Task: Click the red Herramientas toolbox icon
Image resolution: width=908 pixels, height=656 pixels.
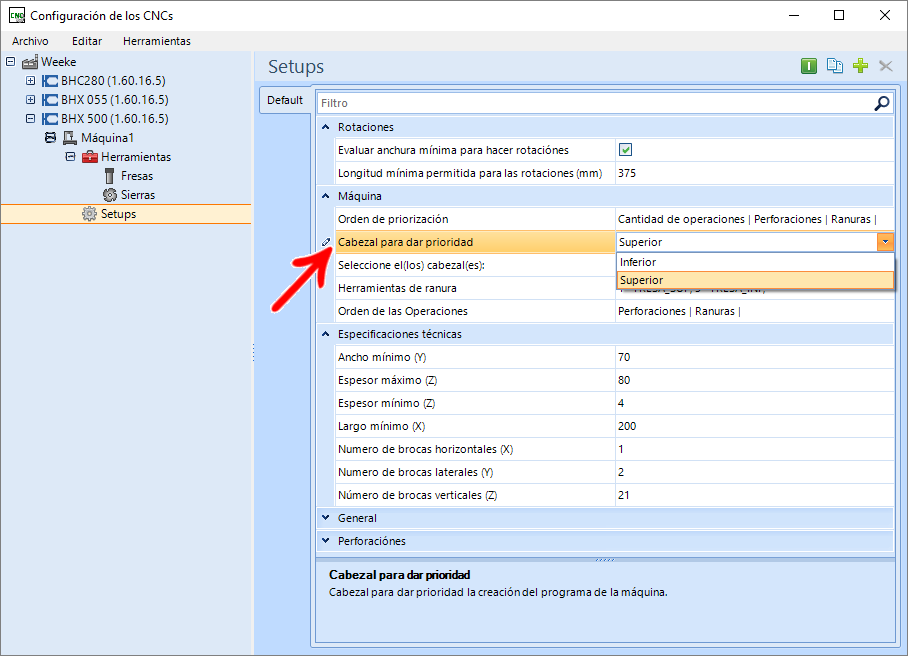Action: 90,157
